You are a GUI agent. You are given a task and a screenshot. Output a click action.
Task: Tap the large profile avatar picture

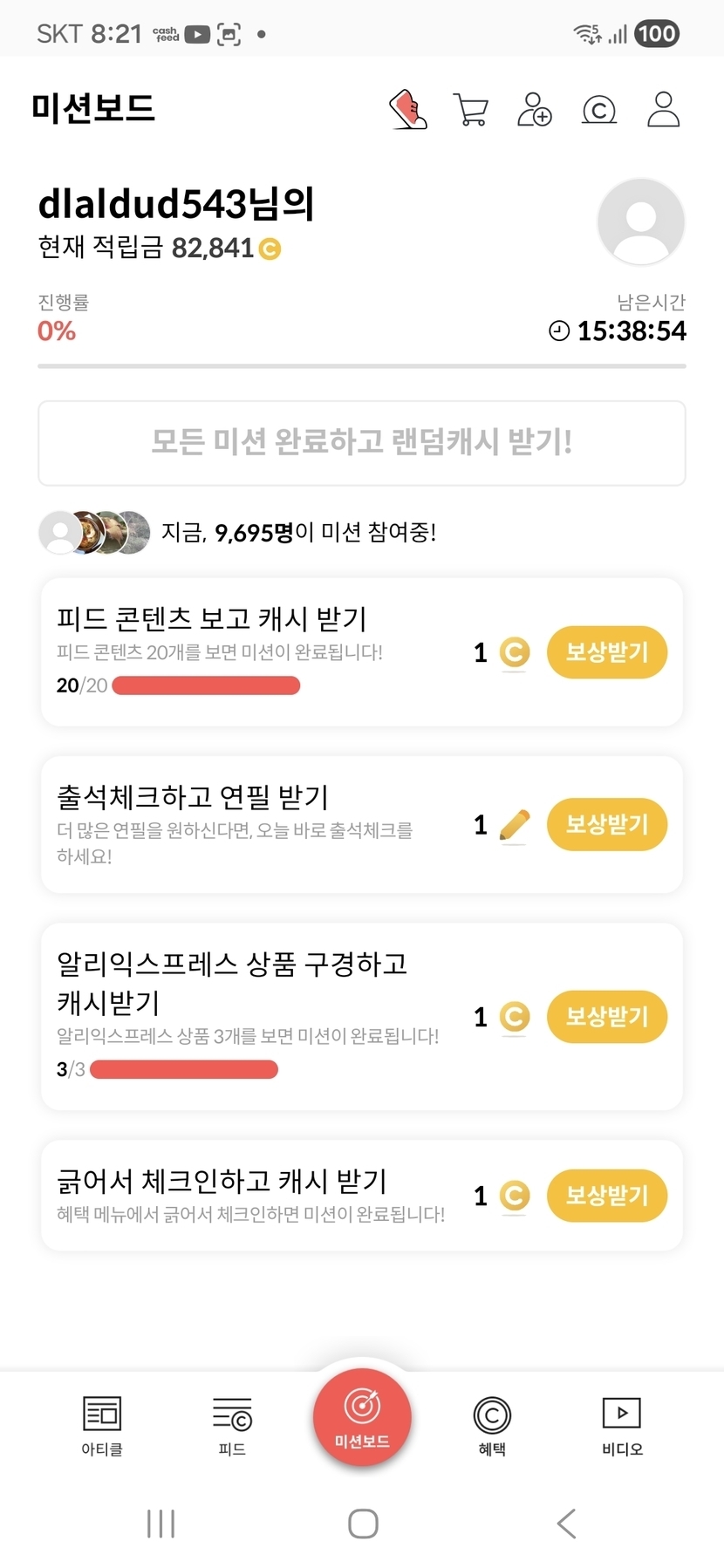(x=640, y=222)
